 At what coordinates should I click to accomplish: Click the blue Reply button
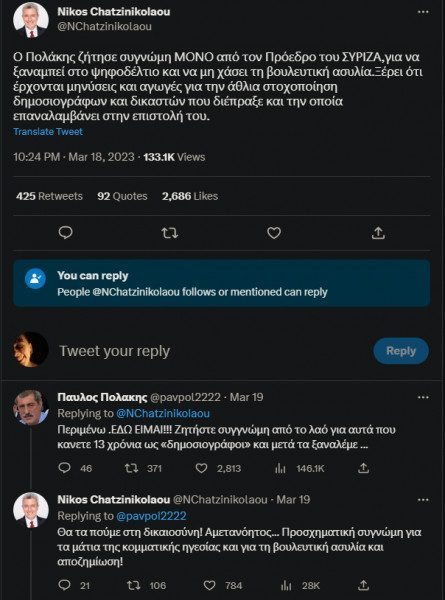(x=401, y=351)
